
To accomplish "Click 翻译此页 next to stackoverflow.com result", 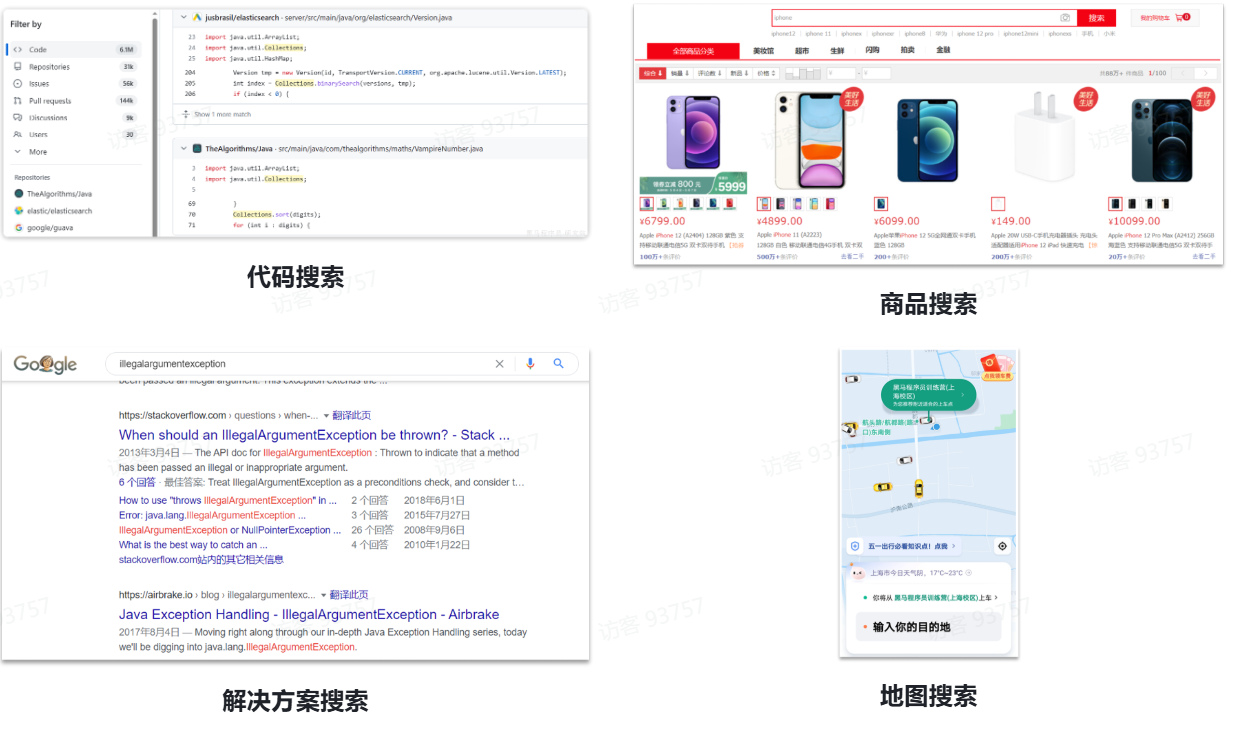I will [351, 415].
